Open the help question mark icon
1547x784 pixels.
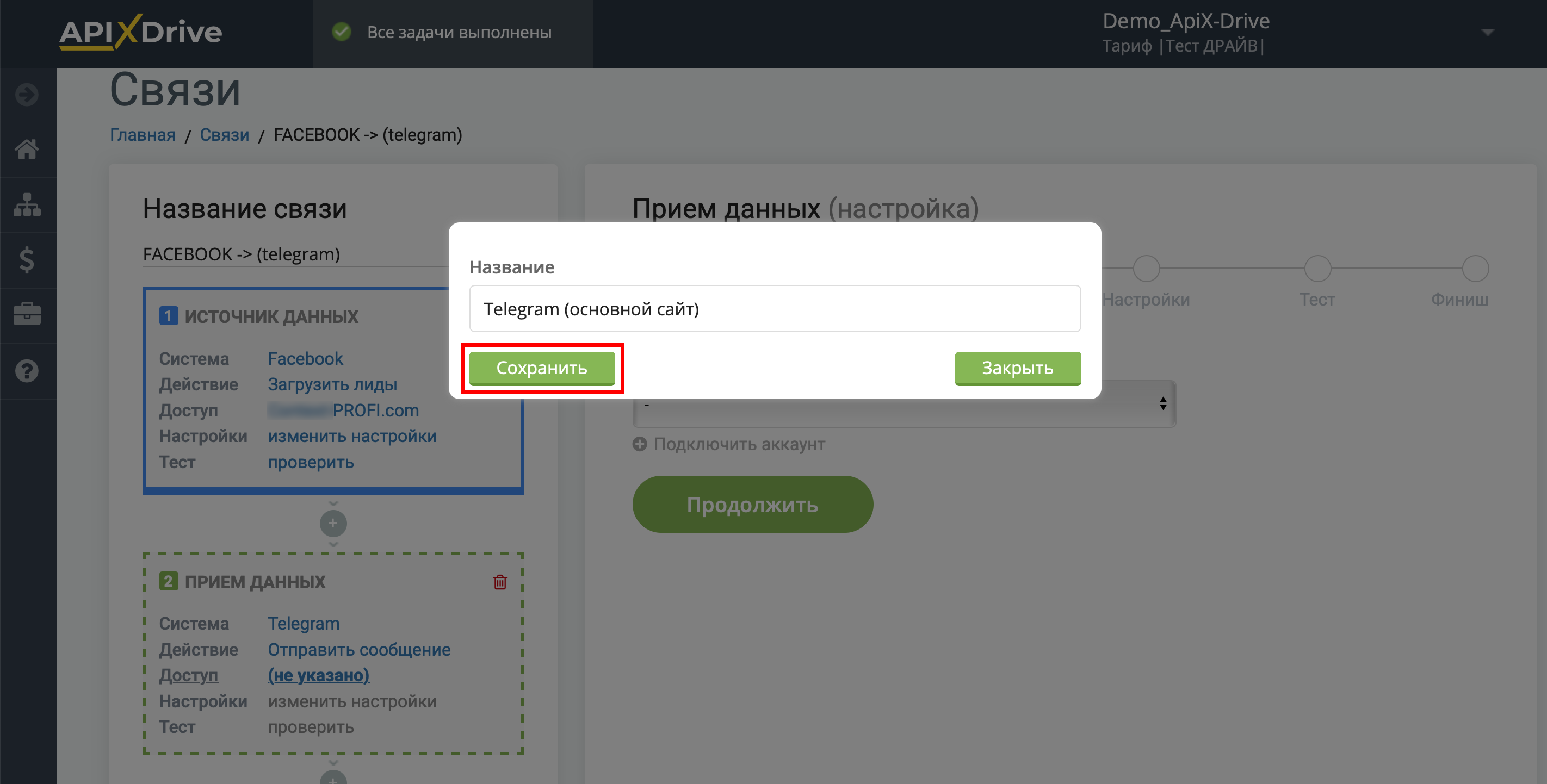pyautogui.click(x=27, y=371)
